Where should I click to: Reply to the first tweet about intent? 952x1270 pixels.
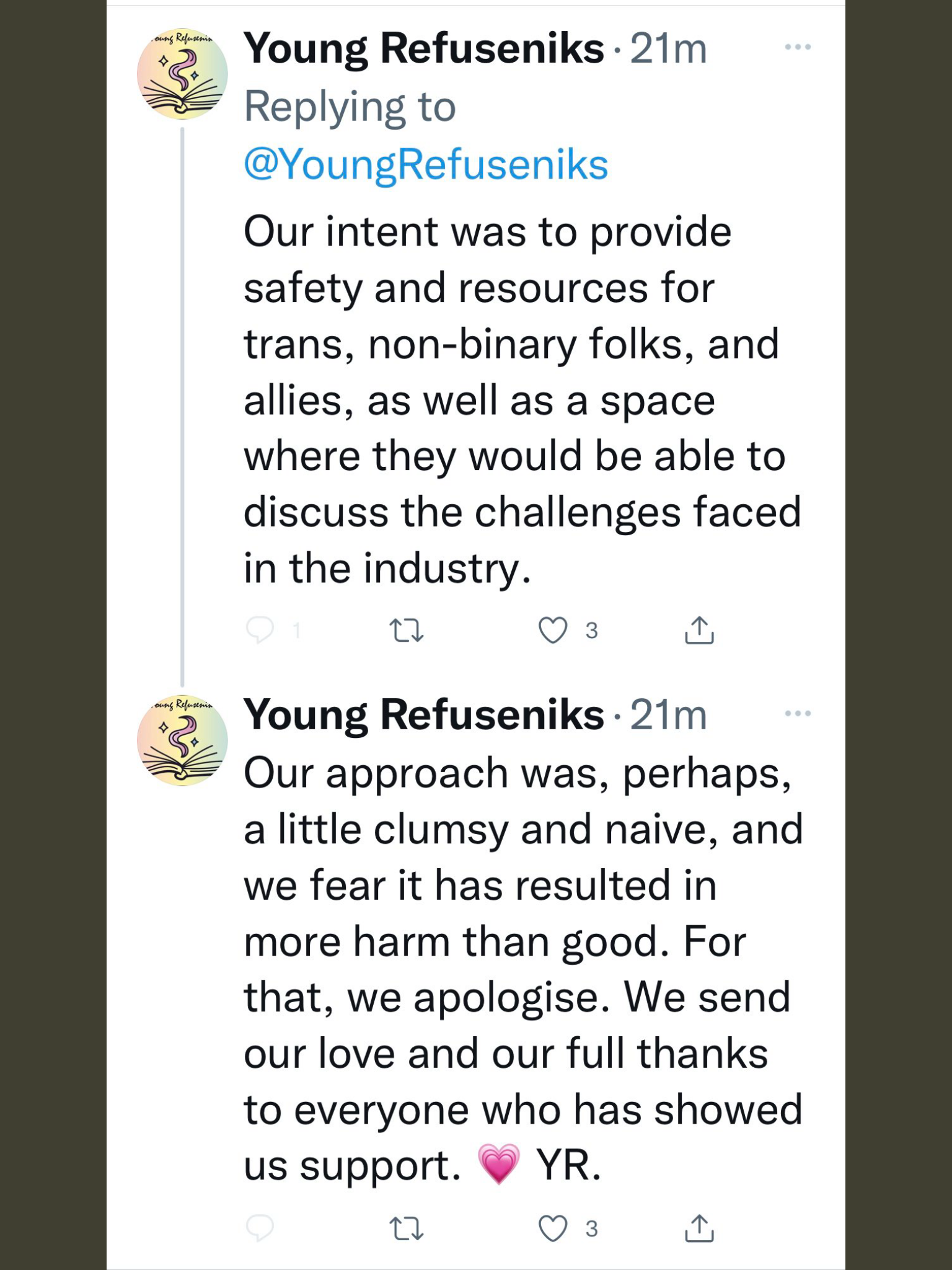point(260,630)
